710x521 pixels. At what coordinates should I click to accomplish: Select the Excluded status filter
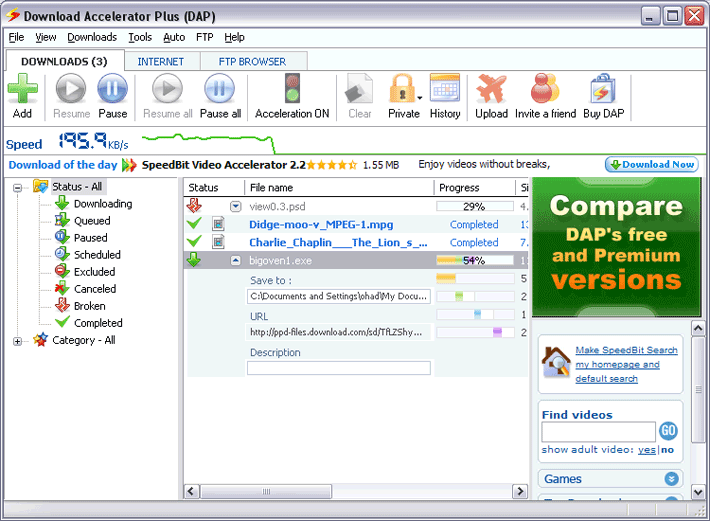pyautogui.click(x=95, y=272)
